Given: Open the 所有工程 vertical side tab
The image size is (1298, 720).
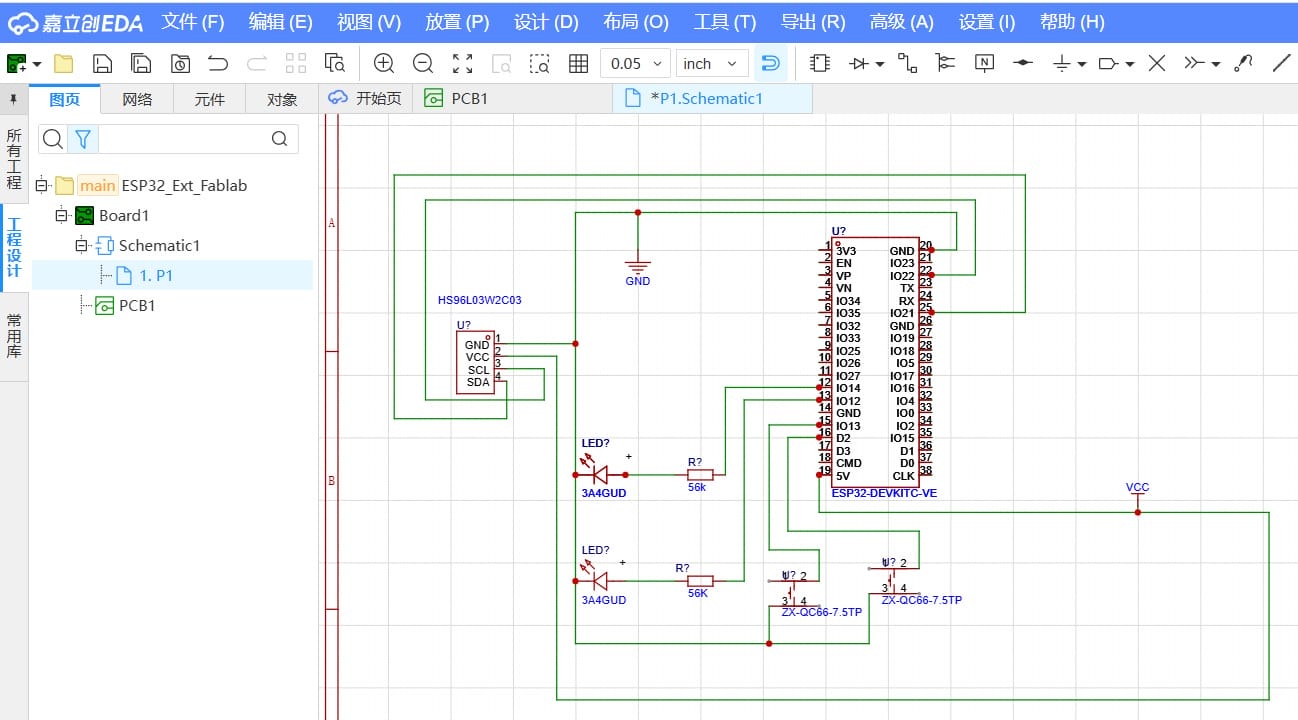Looking at the screenshot, I should tap(14, 159).
